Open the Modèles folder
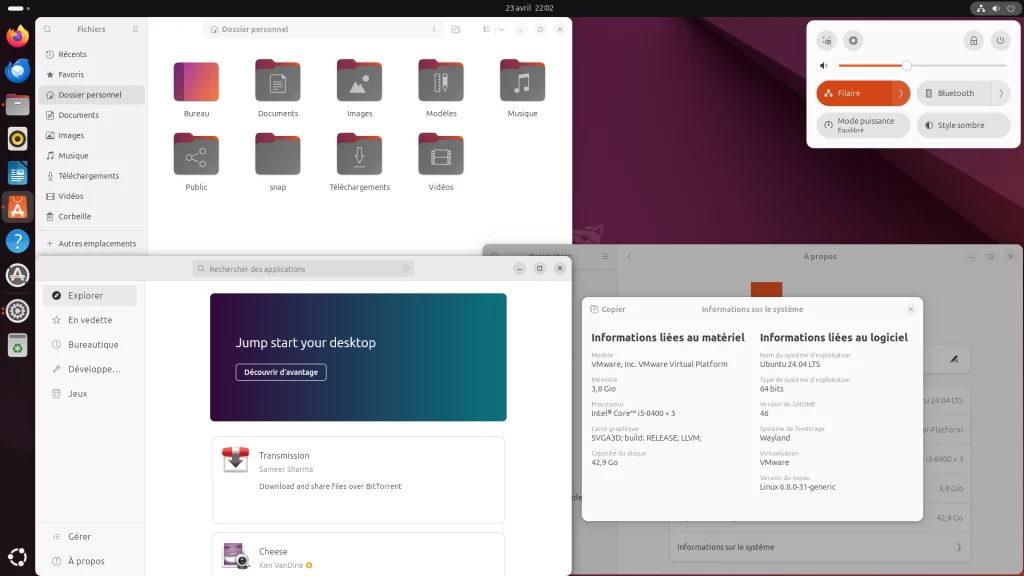Screen dimensions: 1024x576 coord(441,82)
